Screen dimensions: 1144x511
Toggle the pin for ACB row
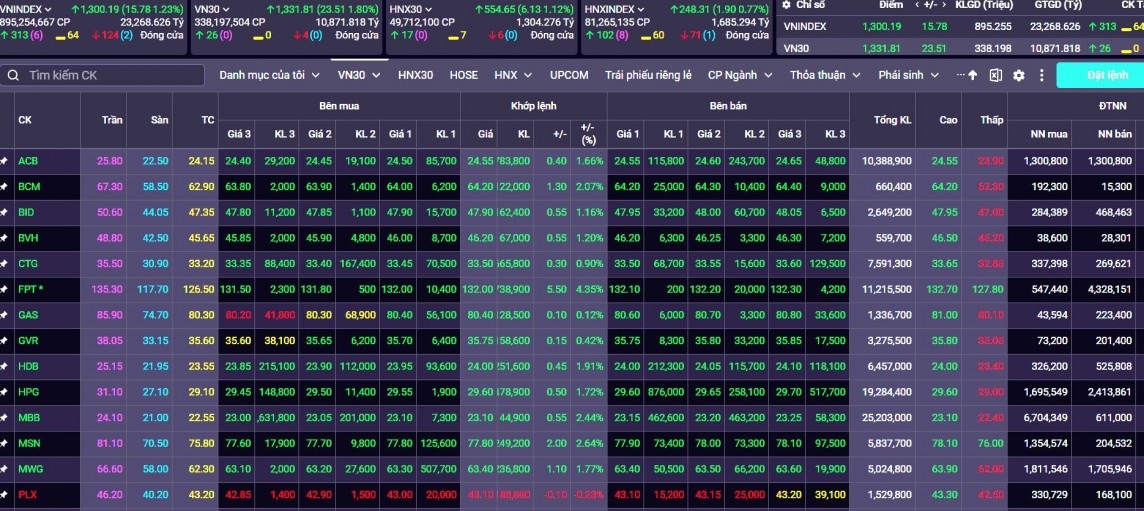pos(4,161)
